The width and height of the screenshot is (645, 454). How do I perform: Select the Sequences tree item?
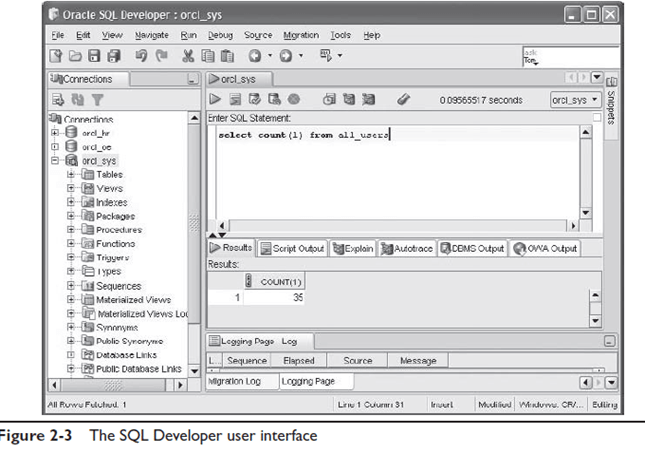[x=117, y=285]
